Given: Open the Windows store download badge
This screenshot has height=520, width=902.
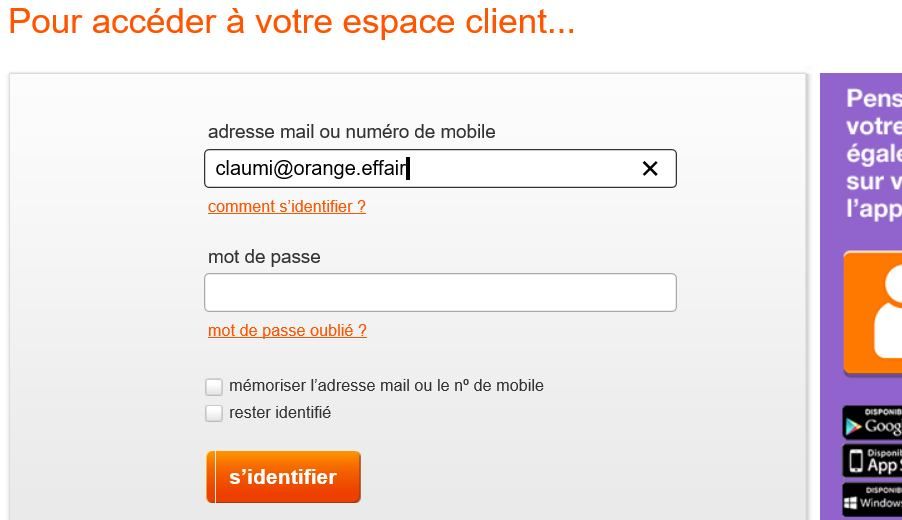Looking at the screenshot, I should [873, 499].
